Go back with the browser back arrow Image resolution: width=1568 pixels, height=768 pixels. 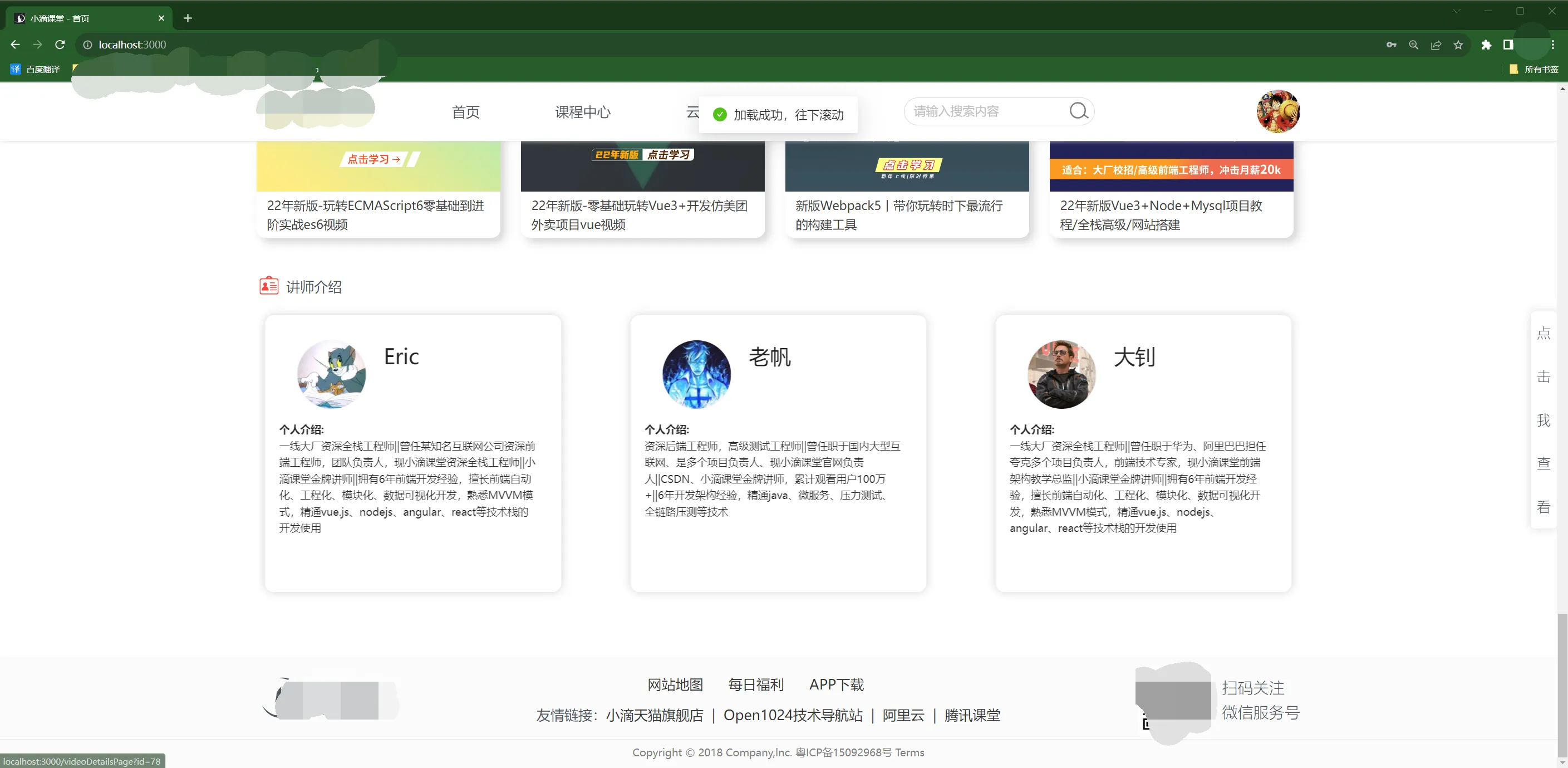15,45
